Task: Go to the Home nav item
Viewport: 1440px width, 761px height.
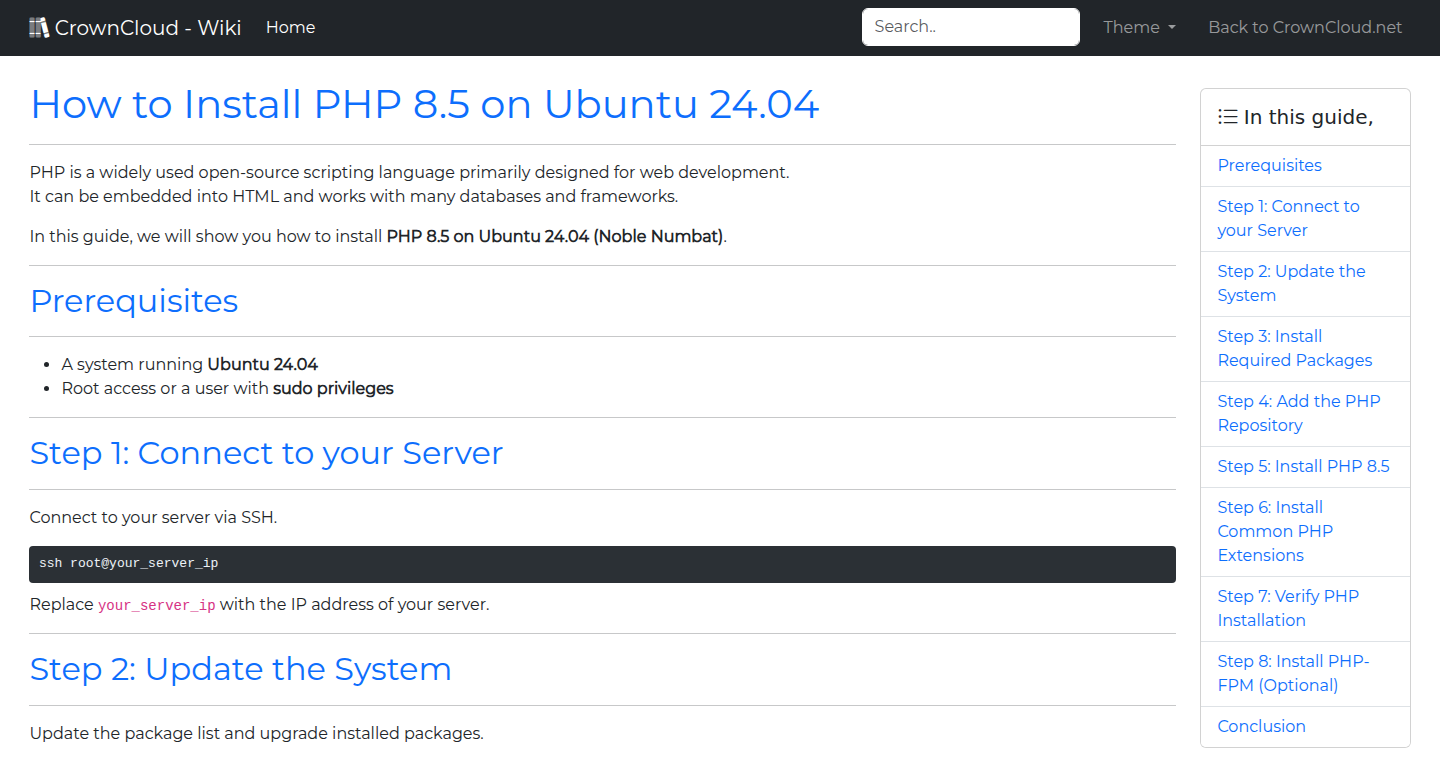Action: point(291,27)
